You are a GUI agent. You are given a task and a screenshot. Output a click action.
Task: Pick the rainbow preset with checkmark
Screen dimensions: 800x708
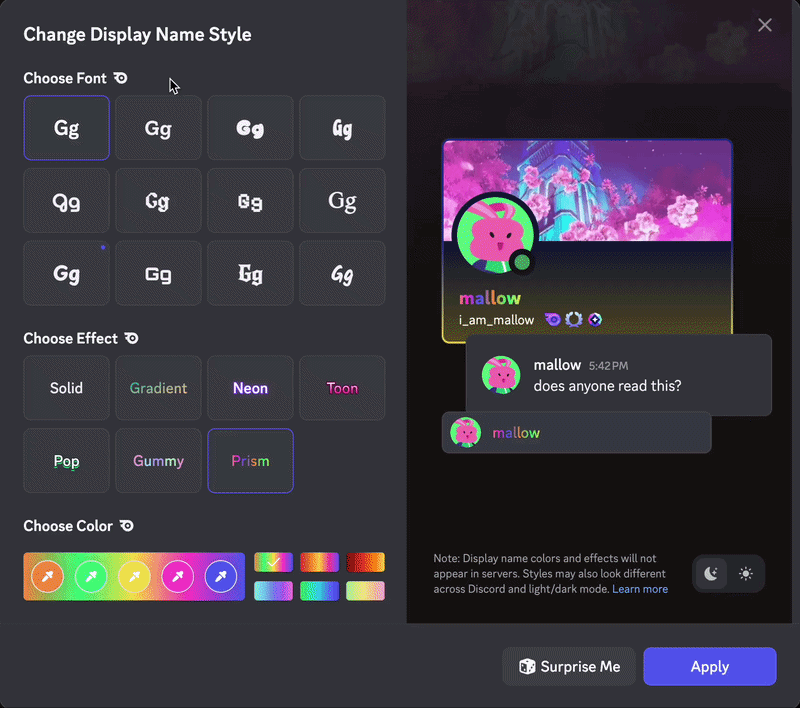(x=273, y=562)
